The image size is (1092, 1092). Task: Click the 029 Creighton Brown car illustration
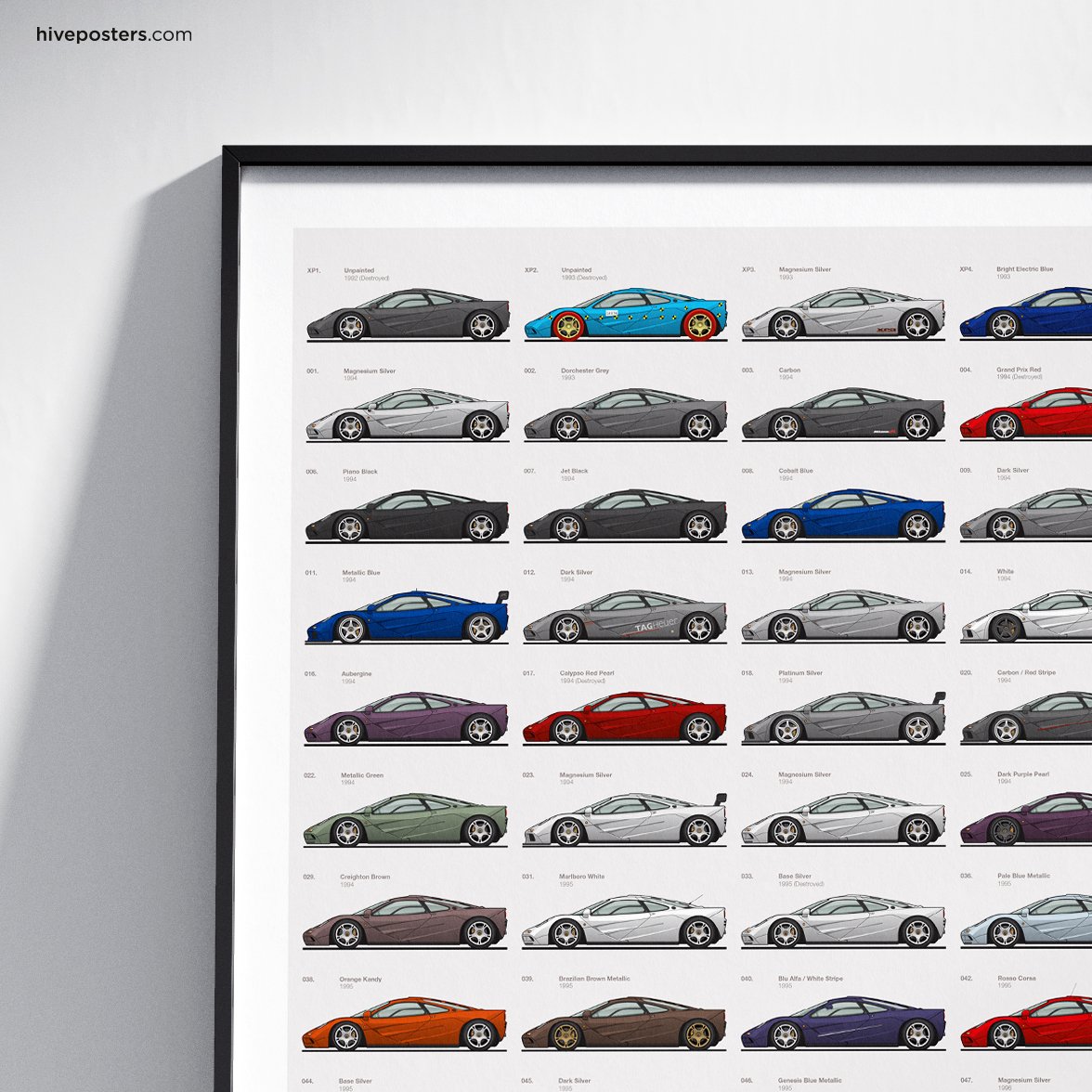coord(405,922)
